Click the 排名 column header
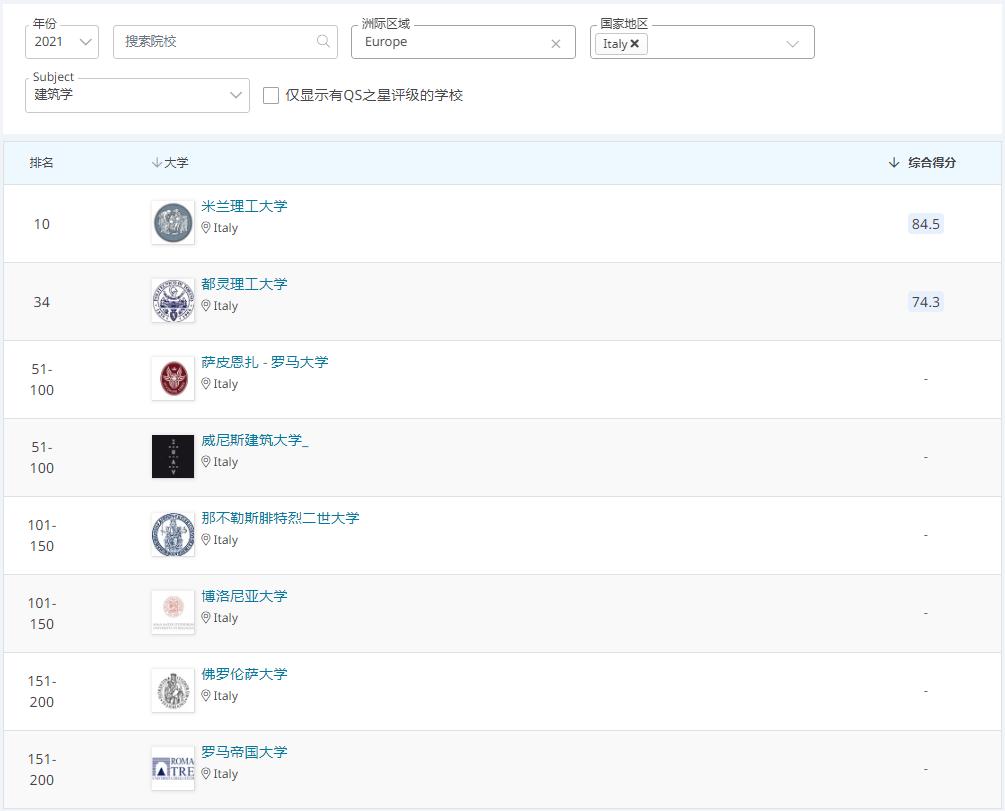 [x=41, y=163]
